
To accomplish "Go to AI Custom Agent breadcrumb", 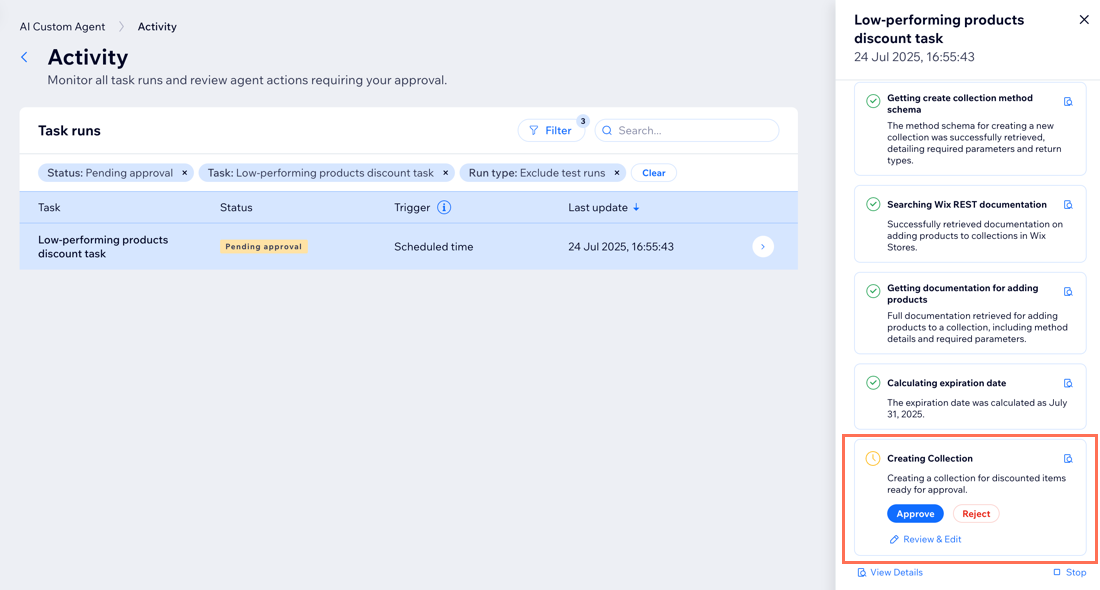I will 62,27.
